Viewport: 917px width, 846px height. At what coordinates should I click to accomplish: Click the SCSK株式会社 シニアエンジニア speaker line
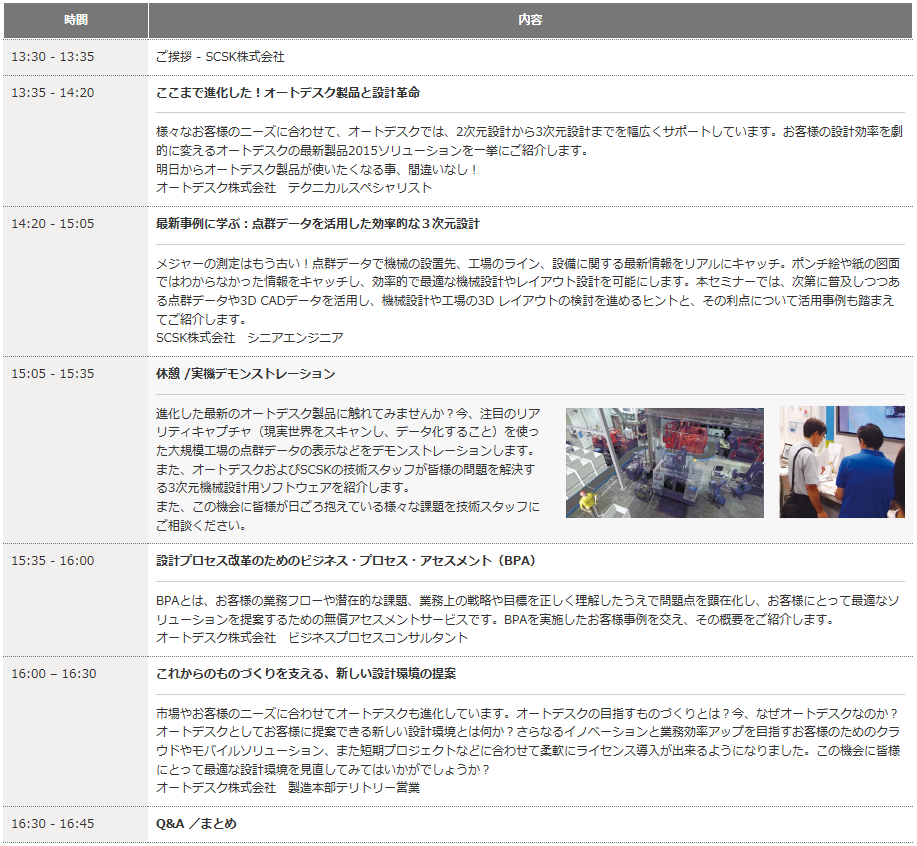[x=250, y=338]
